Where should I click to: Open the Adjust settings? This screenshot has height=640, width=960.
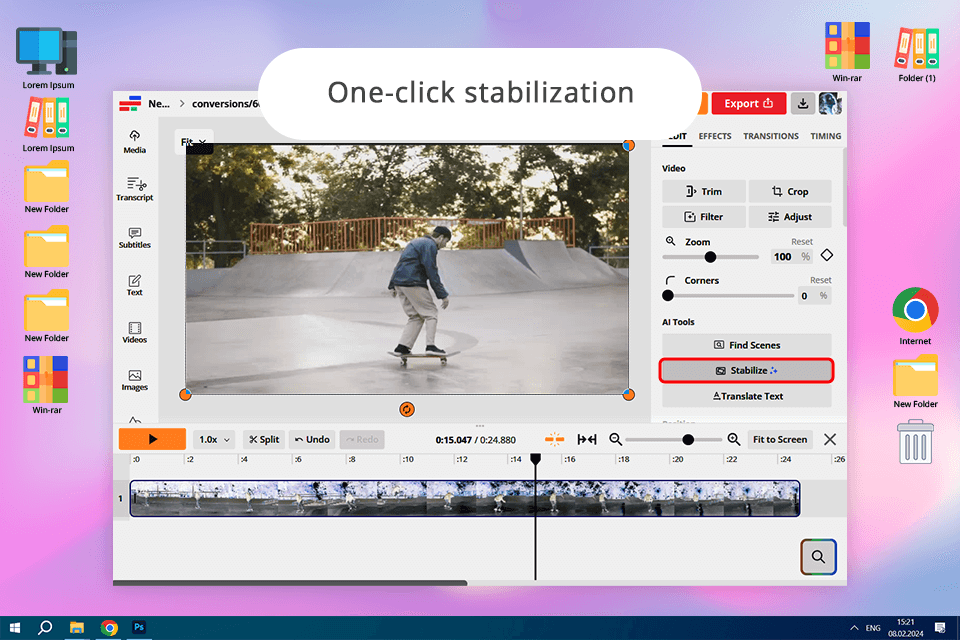(790, 217)
